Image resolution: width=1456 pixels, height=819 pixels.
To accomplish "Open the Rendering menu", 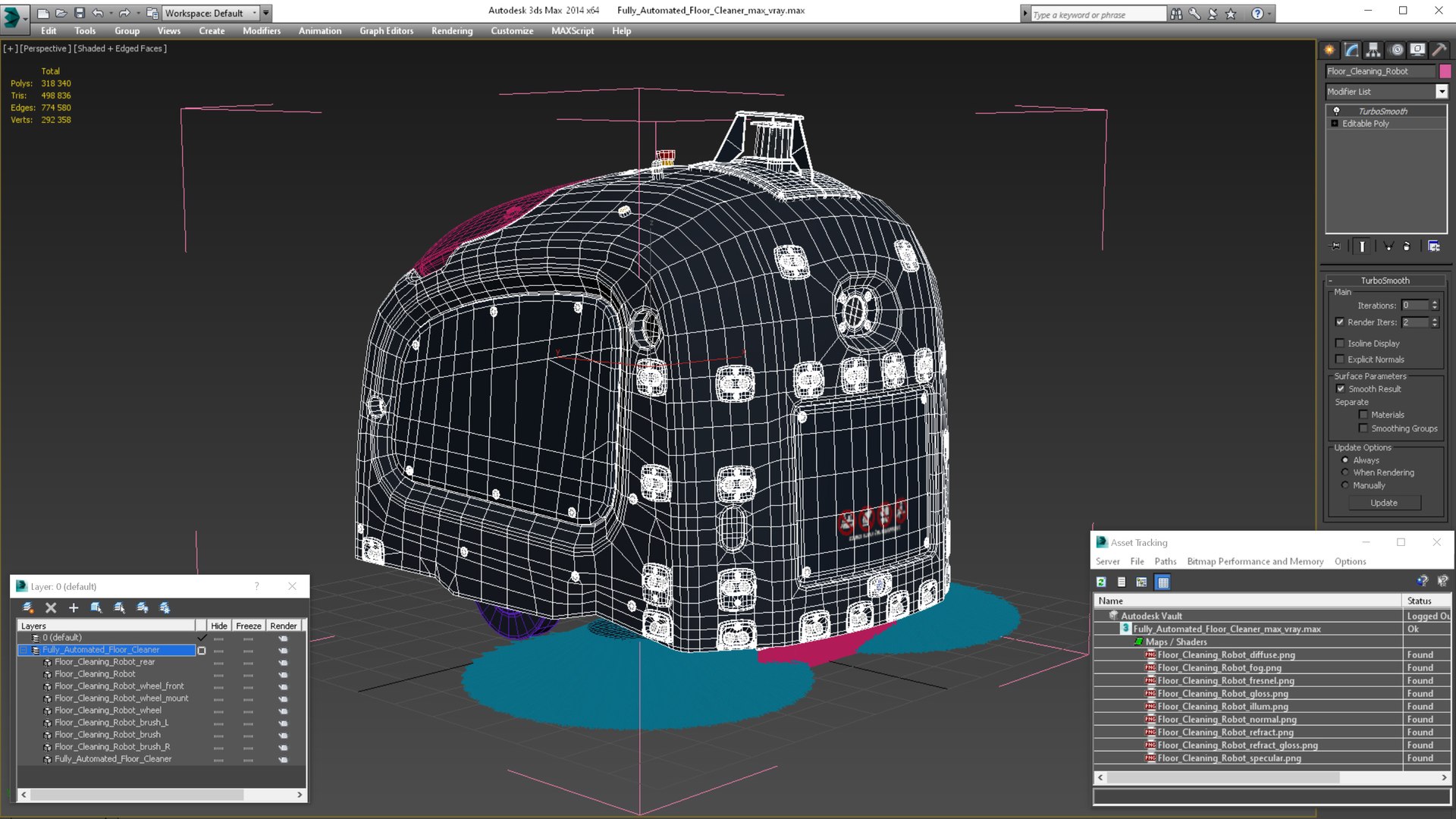I will [x=452, y=31].
